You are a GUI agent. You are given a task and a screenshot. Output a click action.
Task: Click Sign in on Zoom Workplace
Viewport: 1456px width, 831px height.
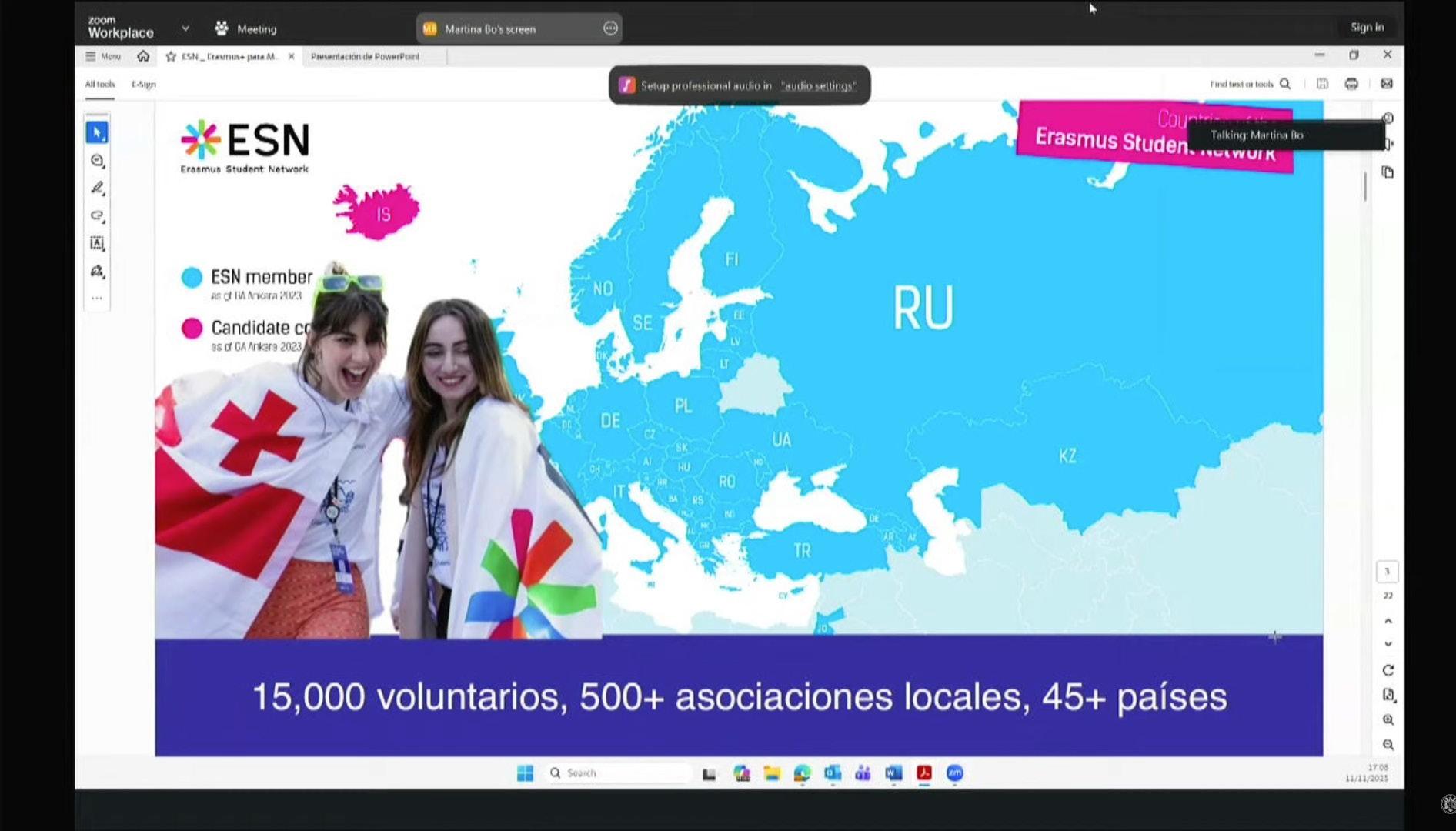click(x=1367, y=27)
